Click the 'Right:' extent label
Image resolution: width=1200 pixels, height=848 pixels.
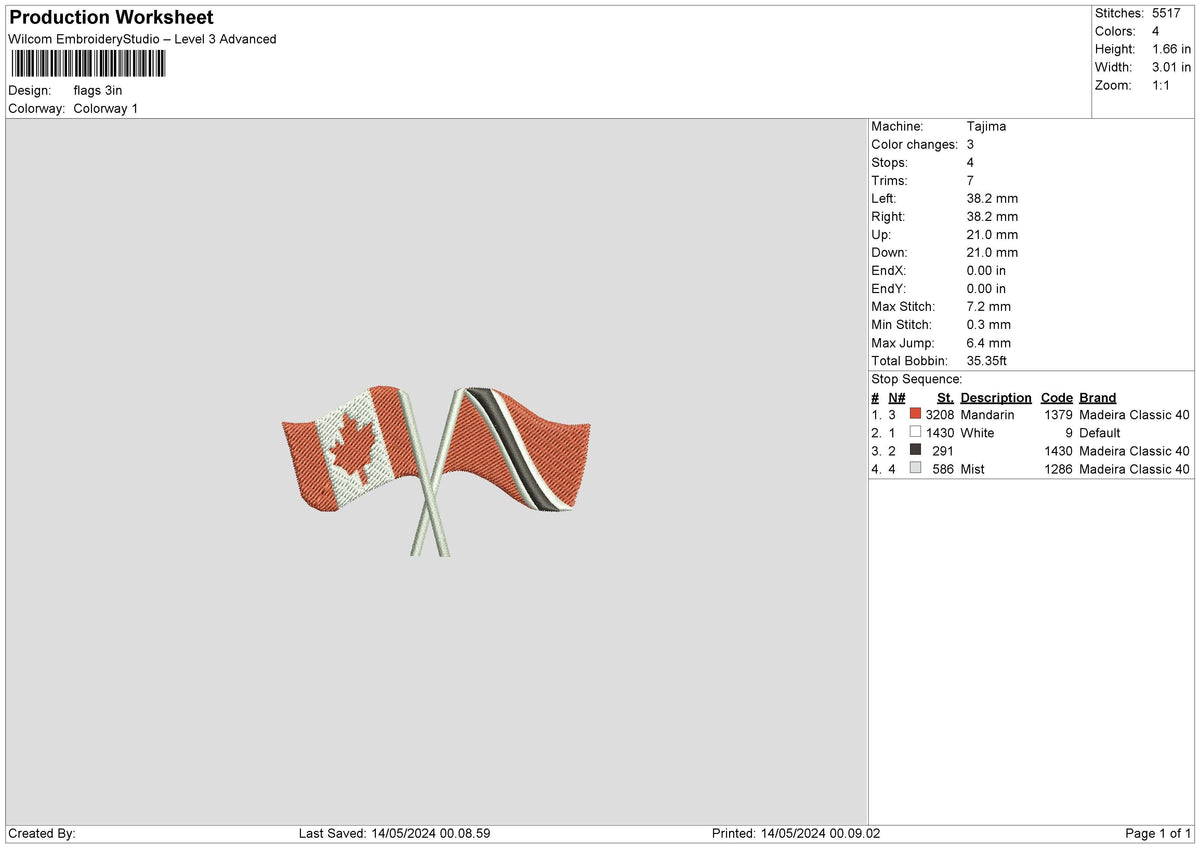tap(887, 216)
